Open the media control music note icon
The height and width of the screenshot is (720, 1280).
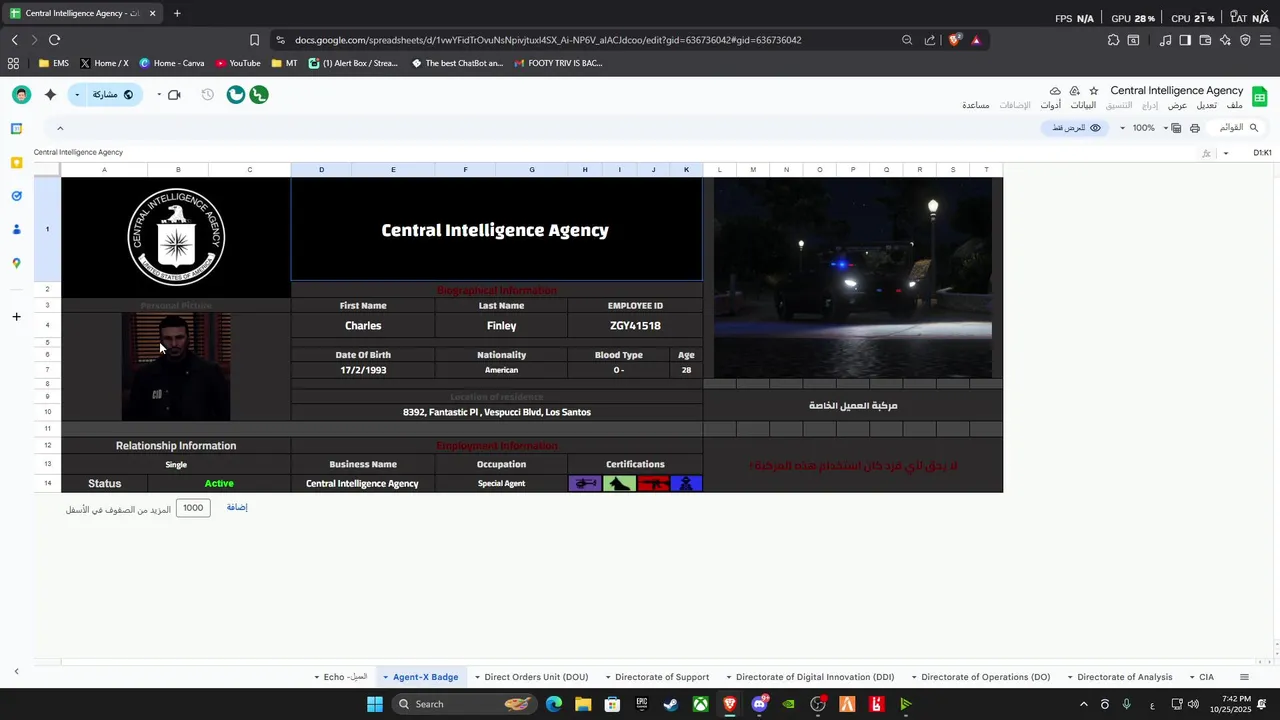[1165, 40]
